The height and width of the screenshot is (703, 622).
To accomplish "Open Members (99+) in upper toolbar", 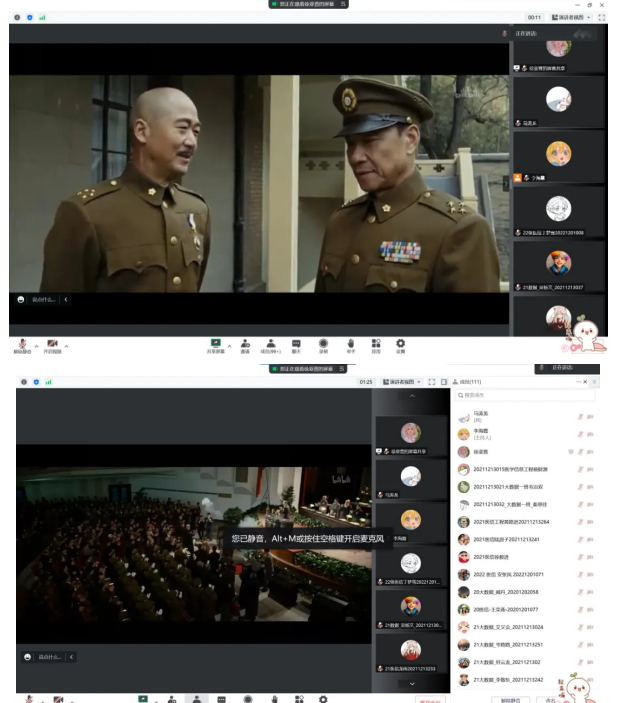I will point(271,346).
